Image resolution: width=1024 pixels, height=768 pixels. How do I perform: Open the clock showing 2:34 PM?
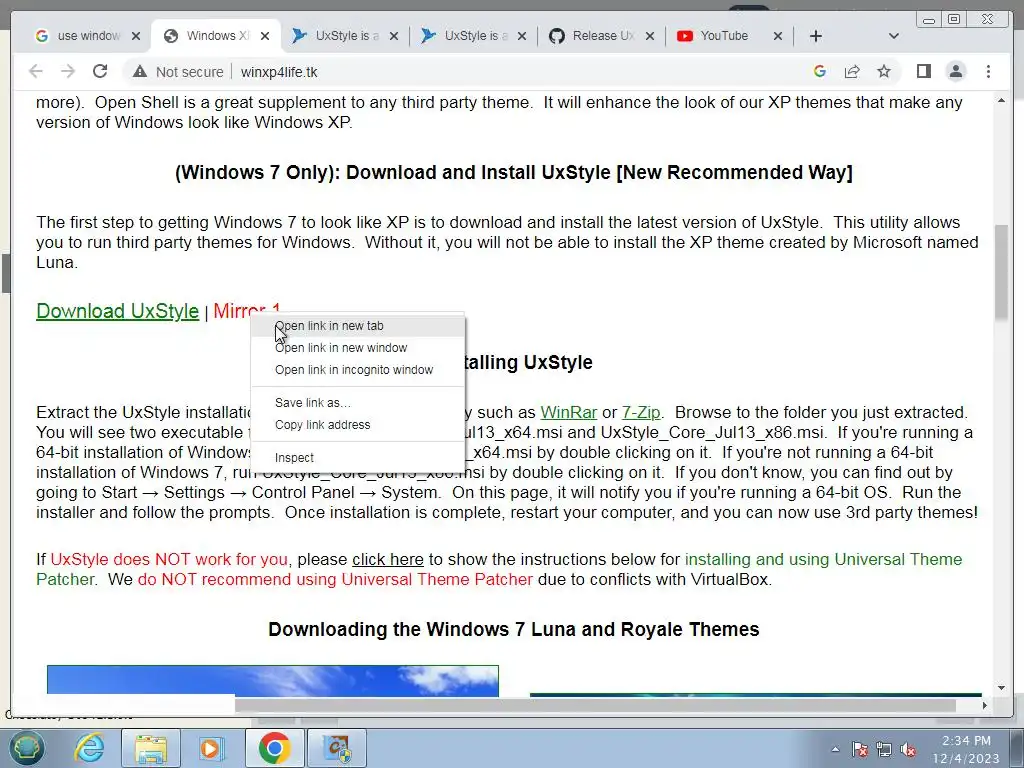tap(966, 749)
